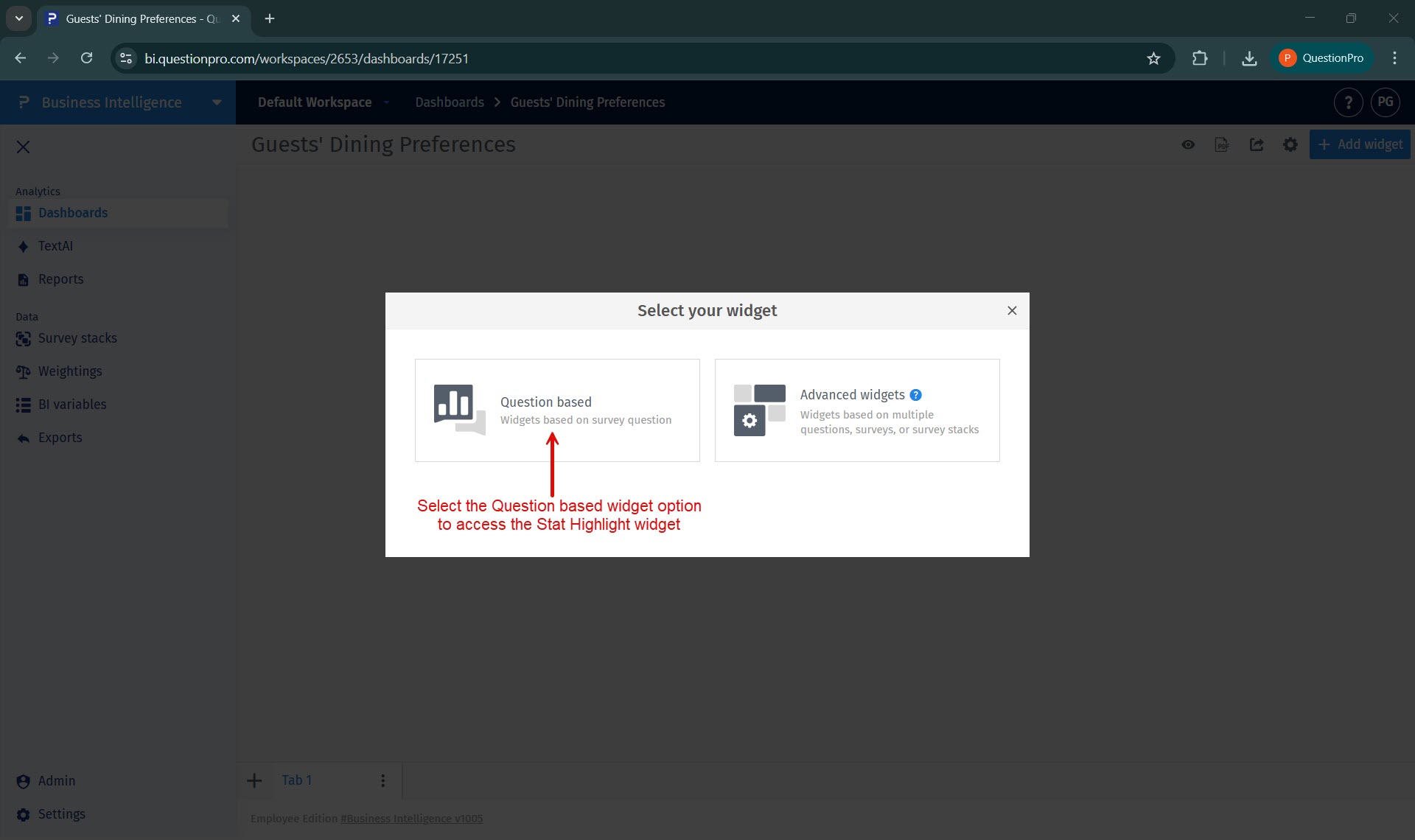Viewport: 1415px width, 840px height.
Task: Open the help question mark icon
Action: tap(1348, 102)
